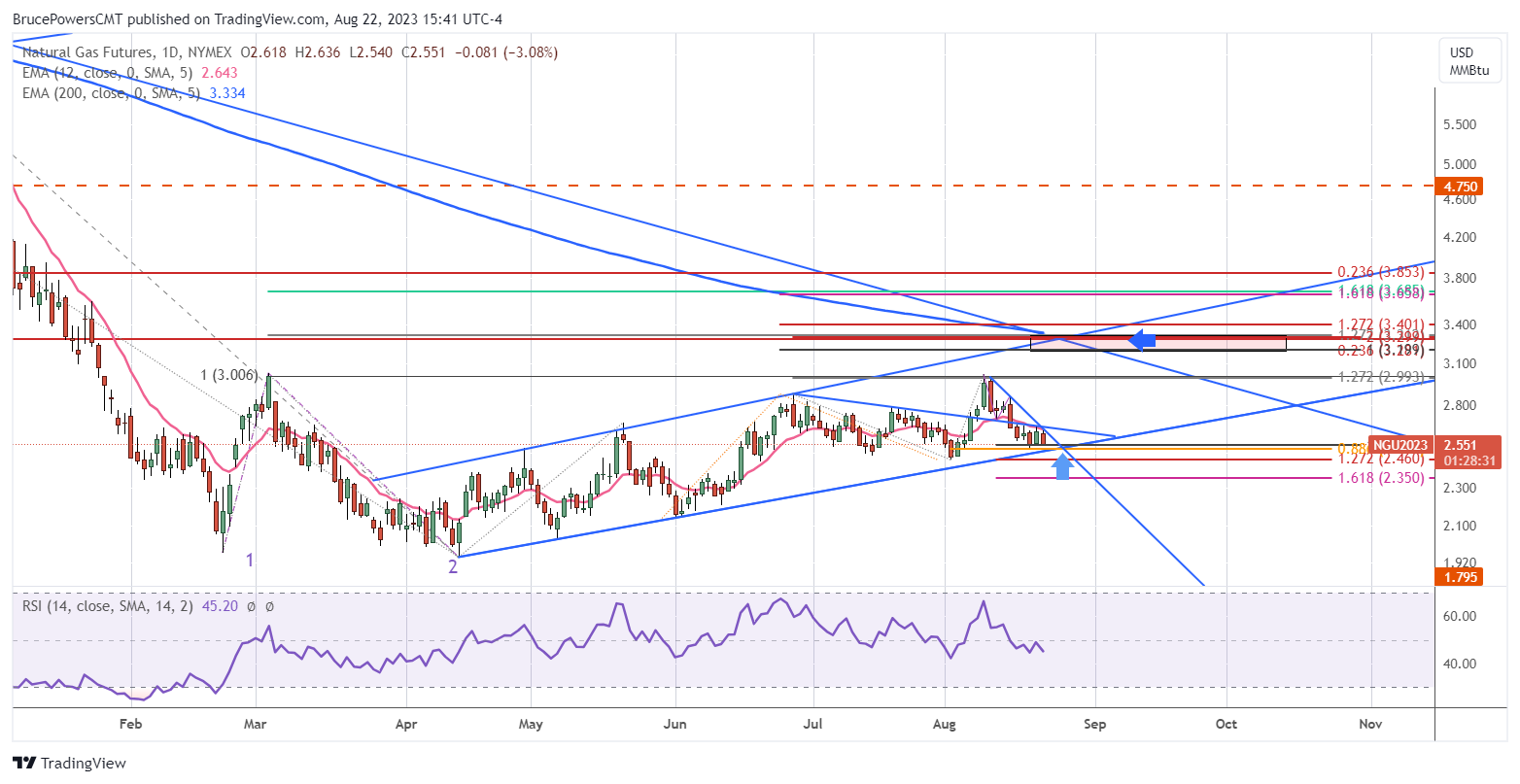Click the Sep label on time axis

pyautogui.click(x=1094, y=724)
